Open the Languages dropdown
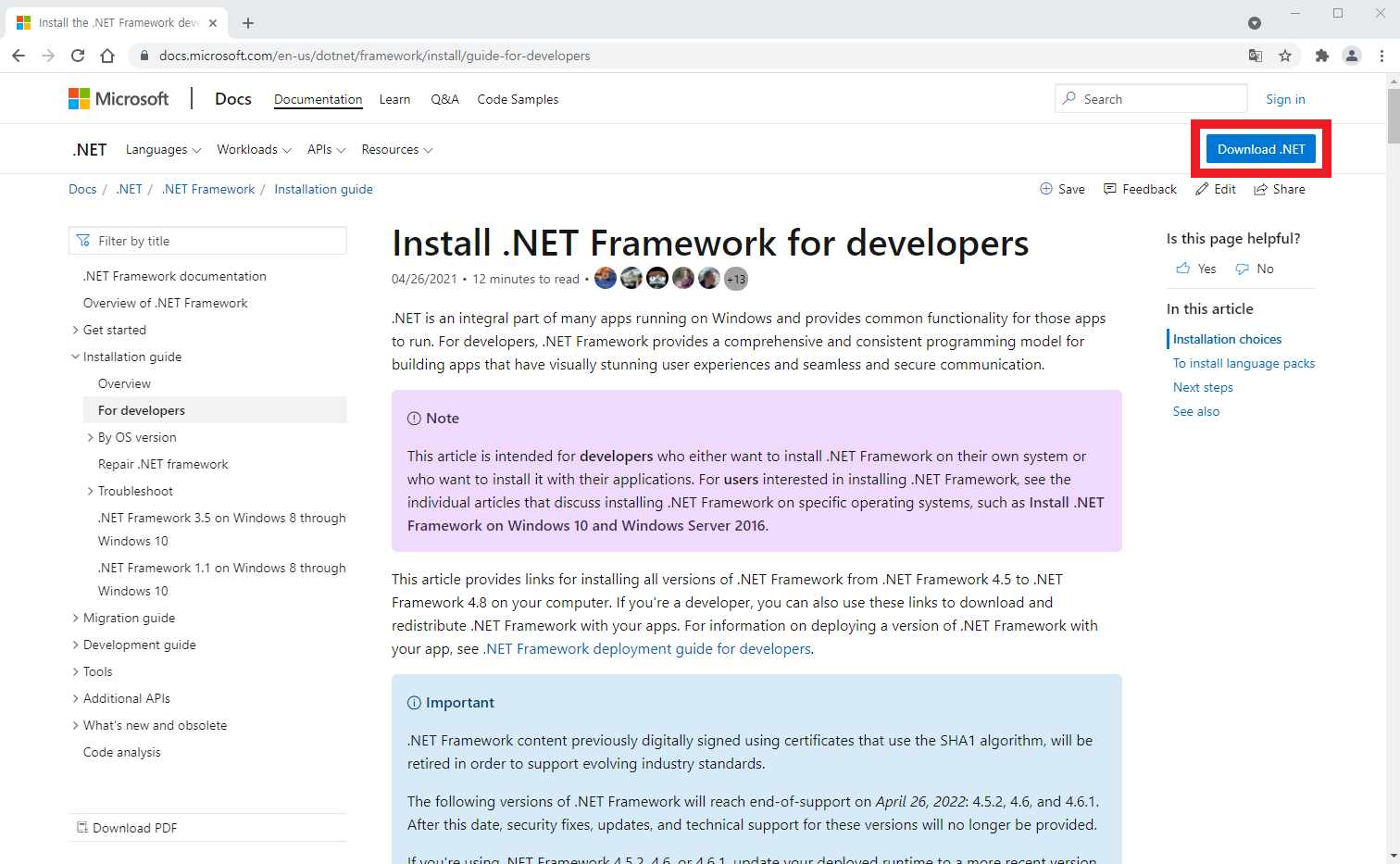 163,149
